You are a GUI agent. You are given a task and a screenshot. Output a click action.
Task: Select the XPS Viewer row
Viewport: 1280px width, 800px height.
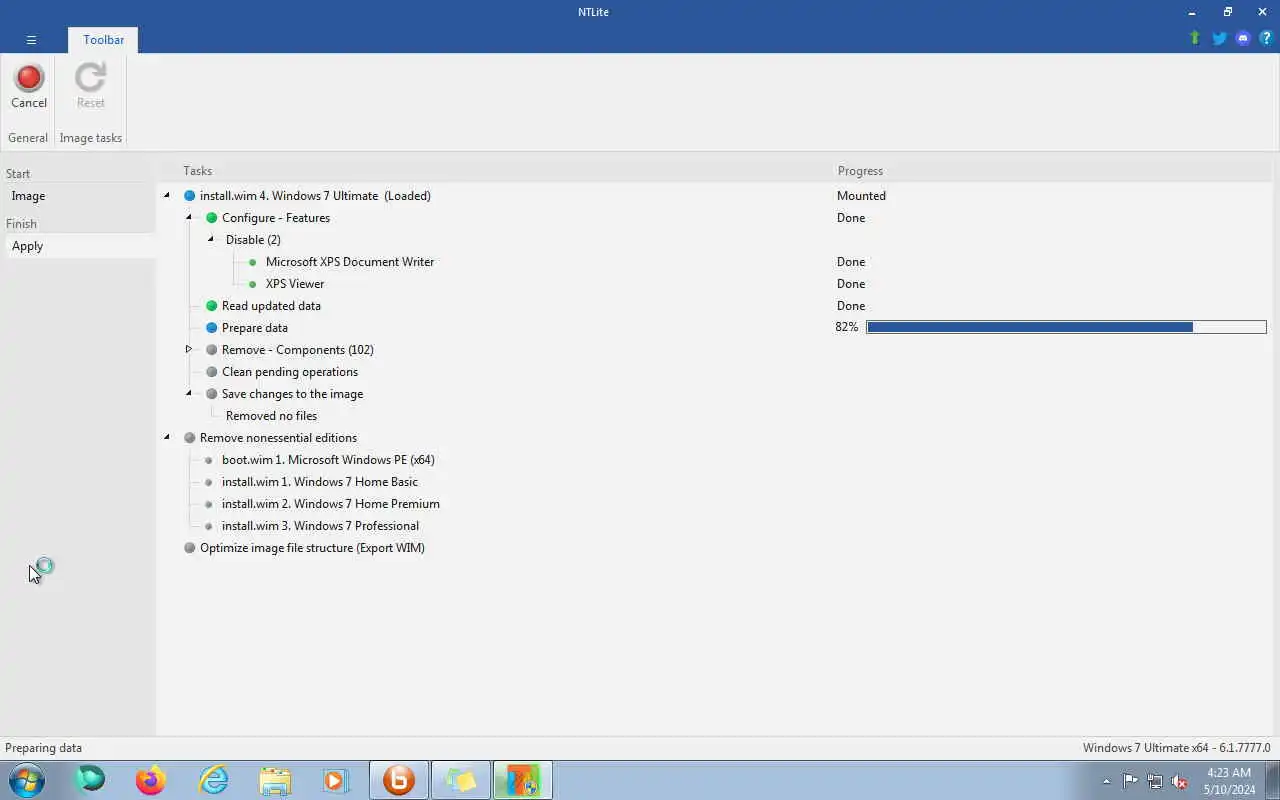pyautogui.click(x=295, y=284)
